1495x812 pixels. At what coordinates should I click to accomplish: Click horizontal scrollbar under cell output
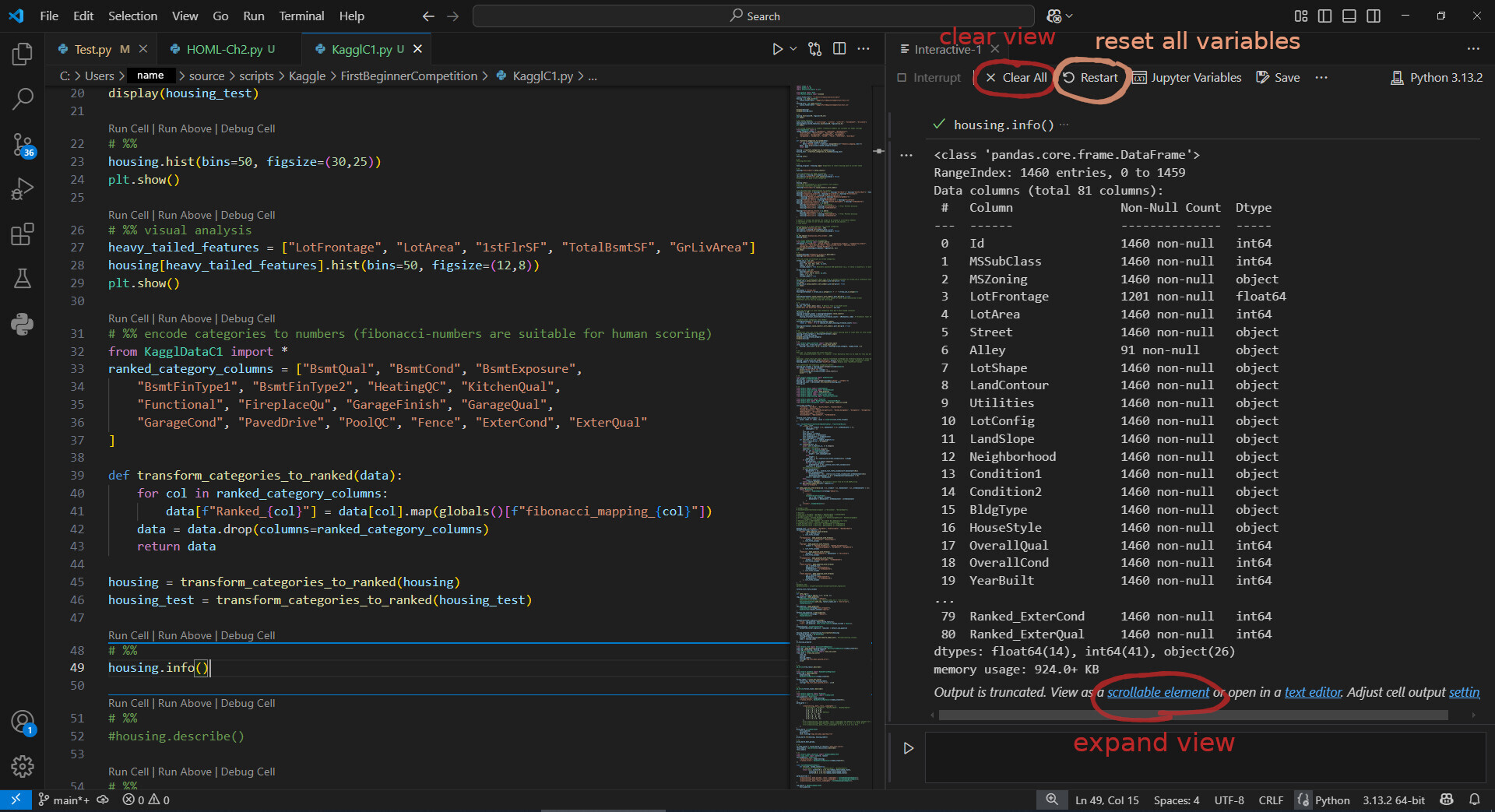(x=1193, y=715)
